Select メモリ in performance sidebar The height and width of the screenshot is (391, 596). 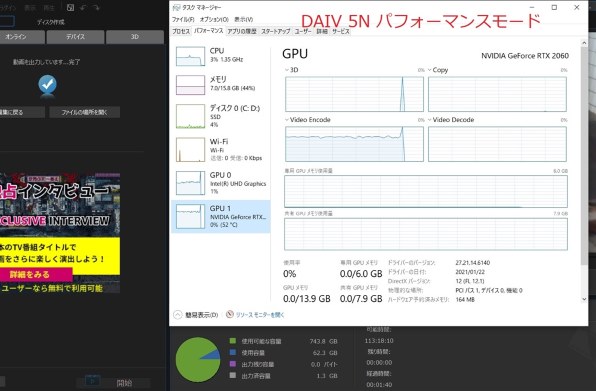(x=221, y=84)
